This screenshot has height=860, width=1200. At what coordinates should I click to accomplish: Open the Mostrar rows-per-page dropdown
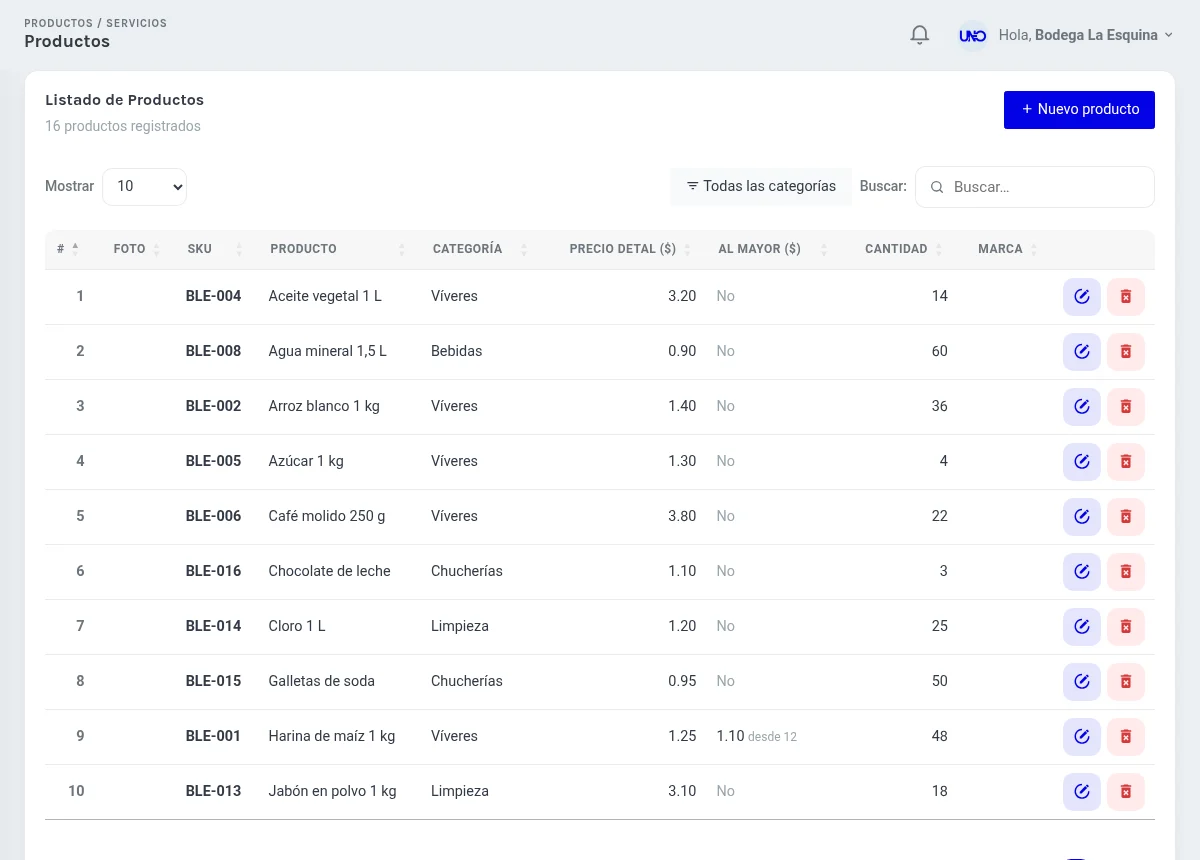coord(144,187)
